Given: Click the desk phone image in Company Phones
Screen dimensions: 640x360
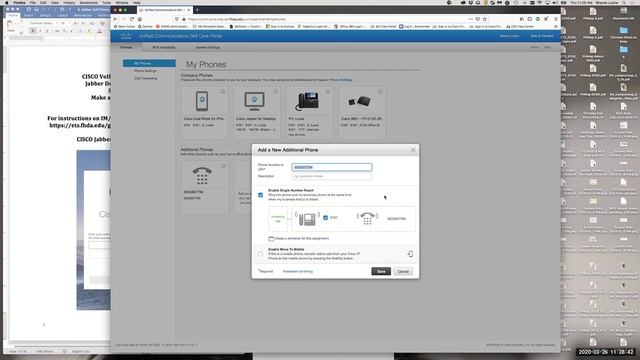Looking at the screenshot, I should pyautogui.click(x=307, y=101).
